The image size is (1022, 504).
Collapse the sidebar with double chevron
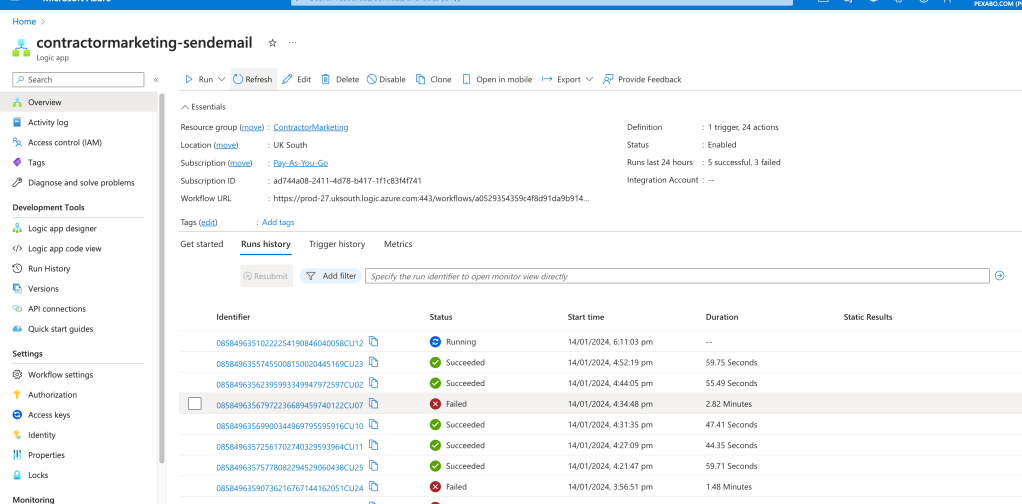(156, 80)
